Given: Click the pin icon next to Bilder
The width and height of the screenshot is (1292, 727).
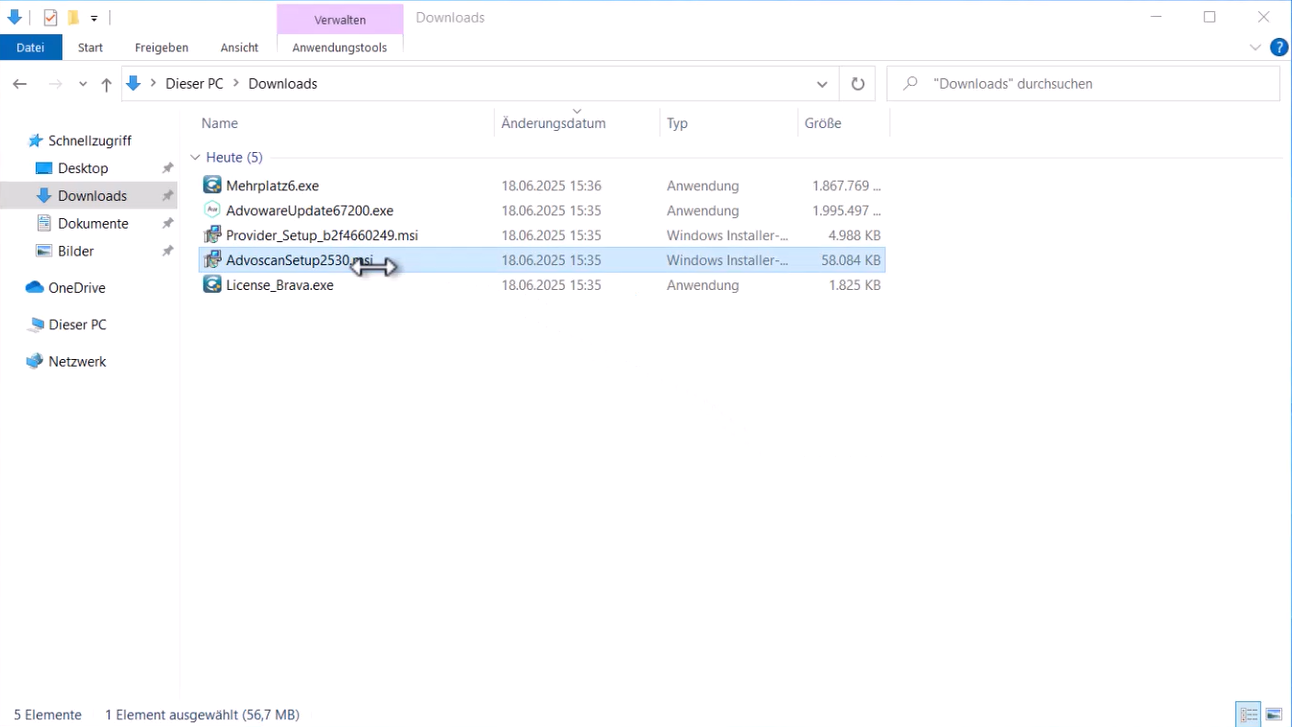Looking at the screenshot, I should point(168,251).
